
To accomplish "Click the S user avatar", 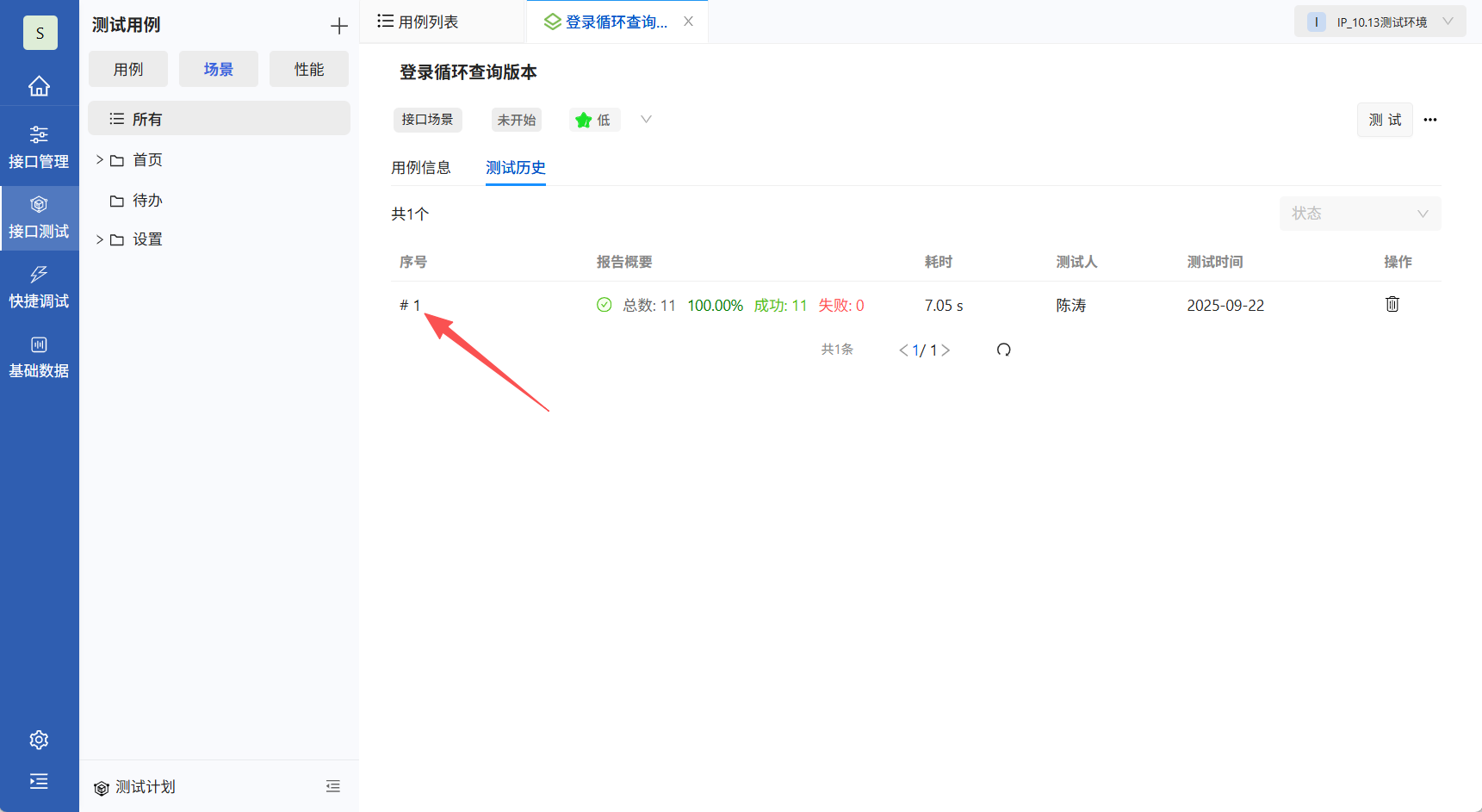I will click(x=40, y=33).
